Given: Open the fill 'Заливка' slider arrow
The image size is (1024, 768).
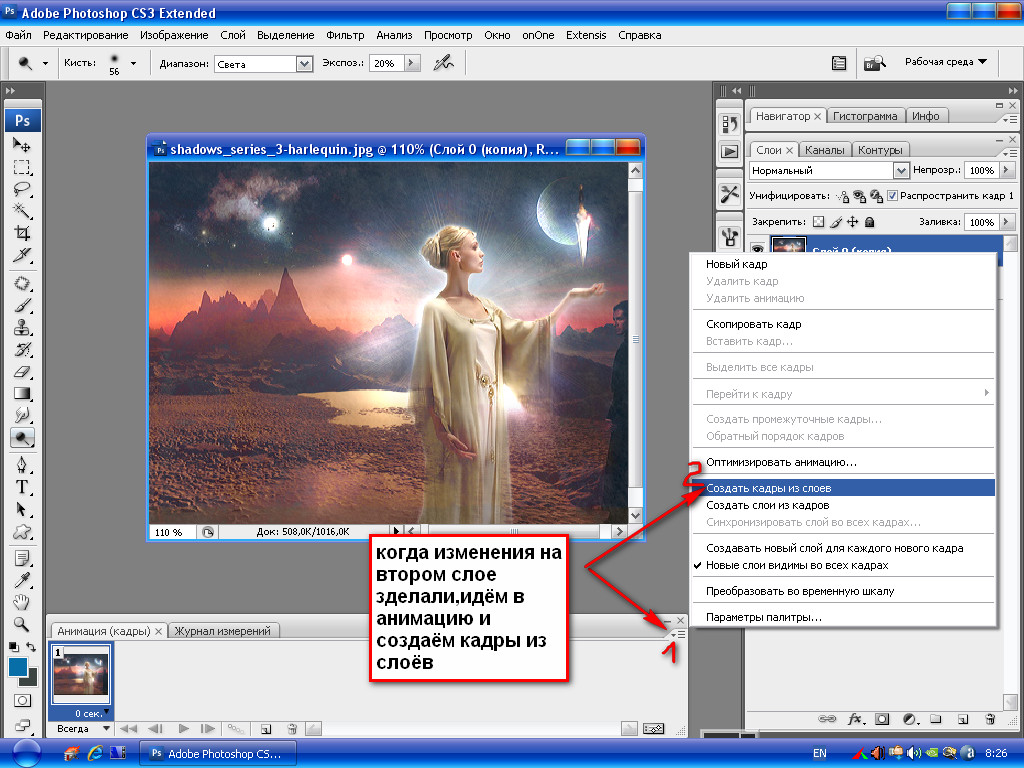Looking at the screenshot, I should (x=1006, y=222).
